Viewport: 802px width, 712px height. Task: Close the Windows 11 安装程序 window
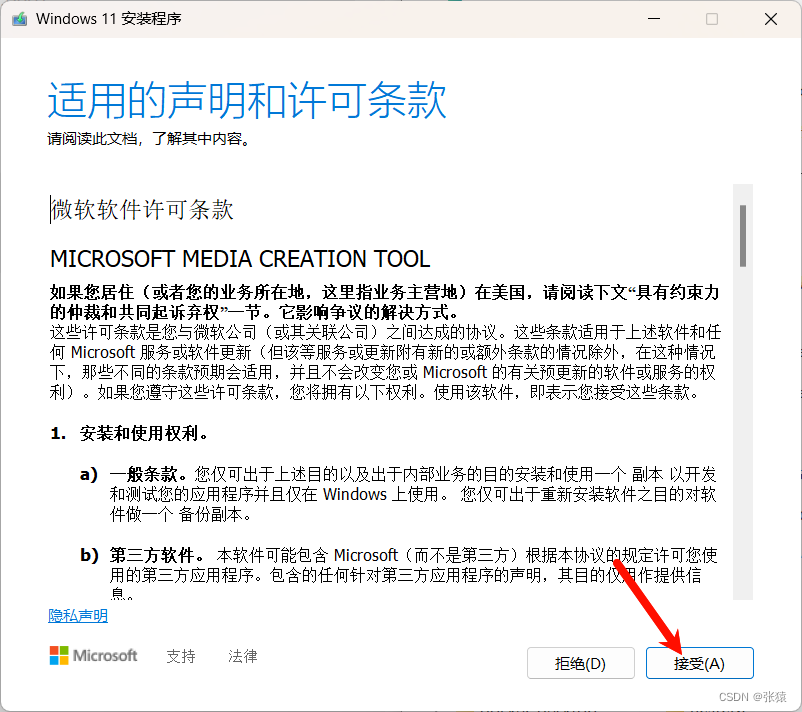[771, 19]
